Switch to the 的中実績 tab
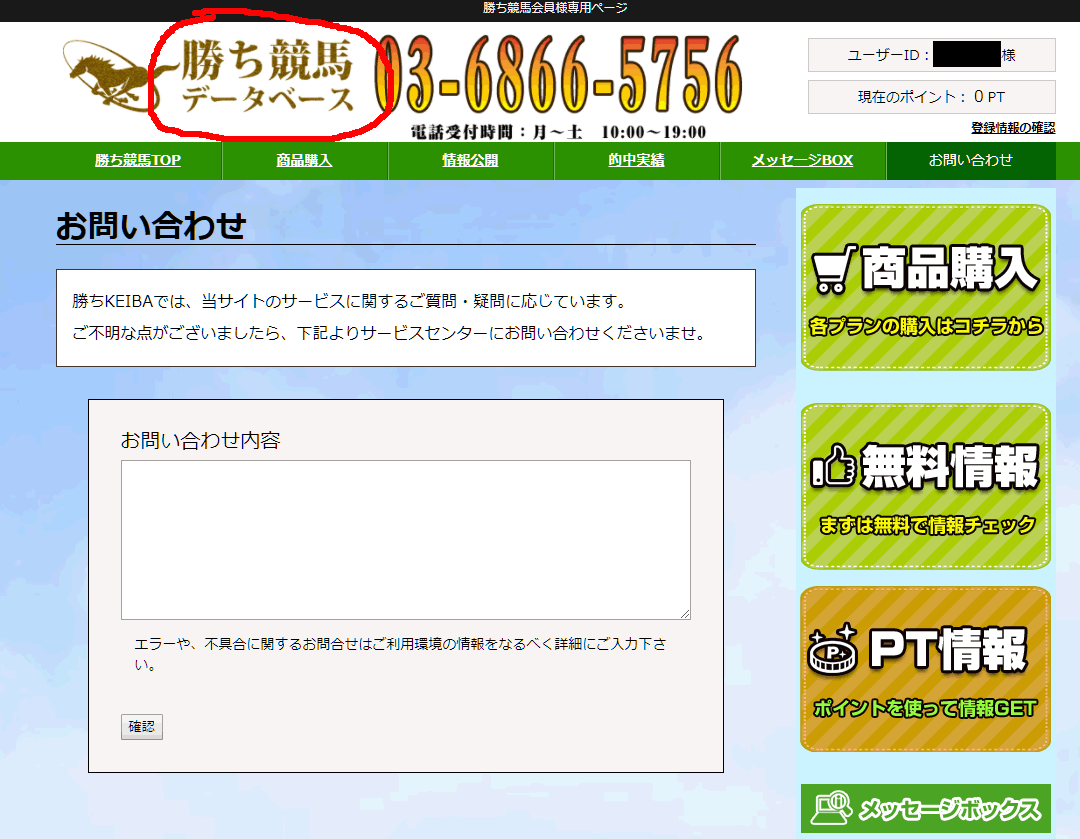Screen dimensions: 1080x839 coord(636,160)
